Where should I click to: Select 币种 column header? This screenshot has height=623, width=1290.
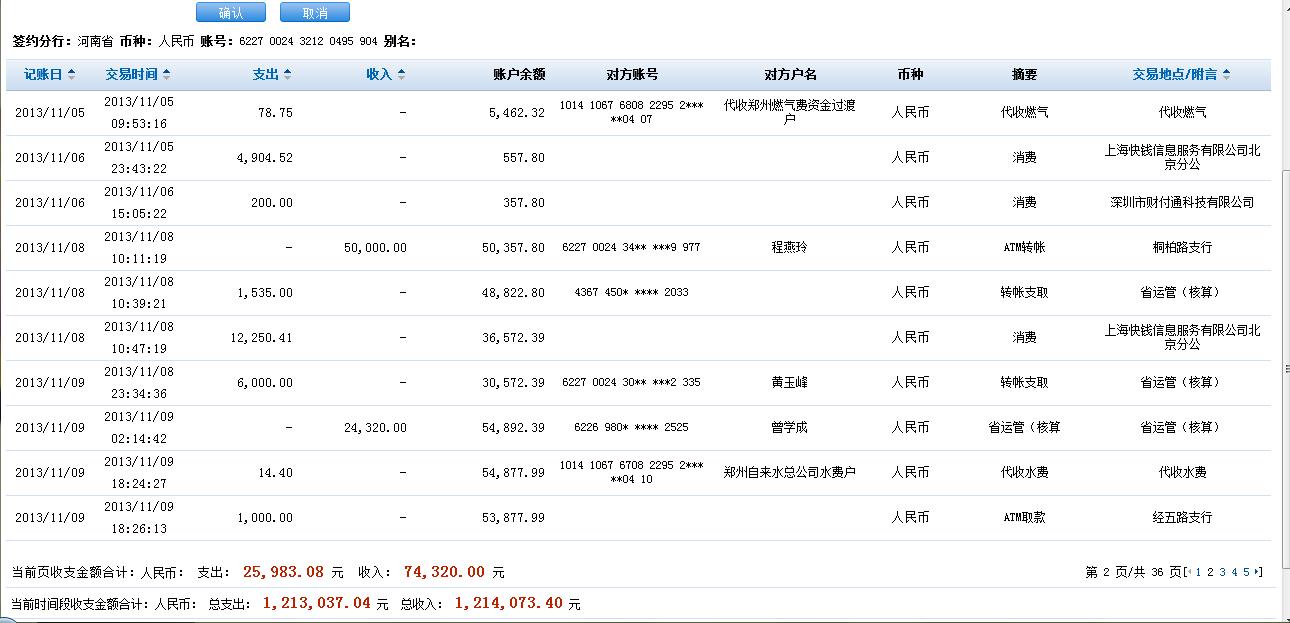tap(910, 75)
